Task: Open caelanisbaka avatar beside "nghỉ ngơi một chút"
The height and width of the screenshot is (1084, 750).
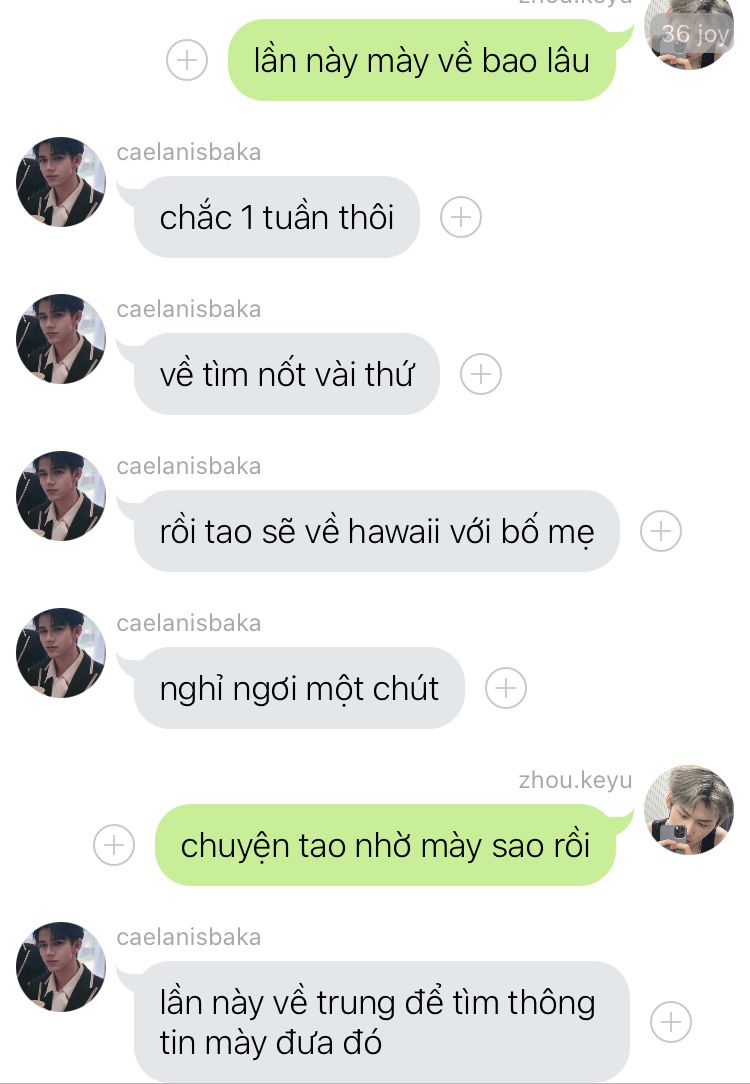Action: point(61,653)
